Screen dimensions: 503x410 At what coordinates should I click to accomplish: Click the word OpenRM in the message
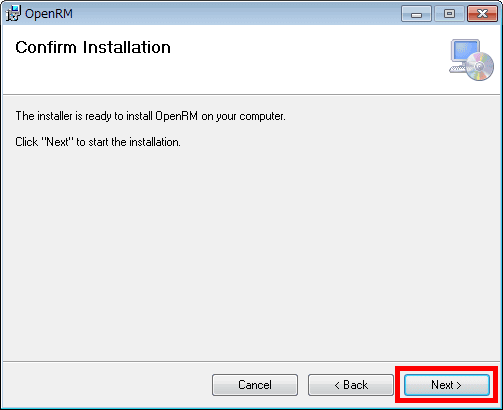coord(176,116)
